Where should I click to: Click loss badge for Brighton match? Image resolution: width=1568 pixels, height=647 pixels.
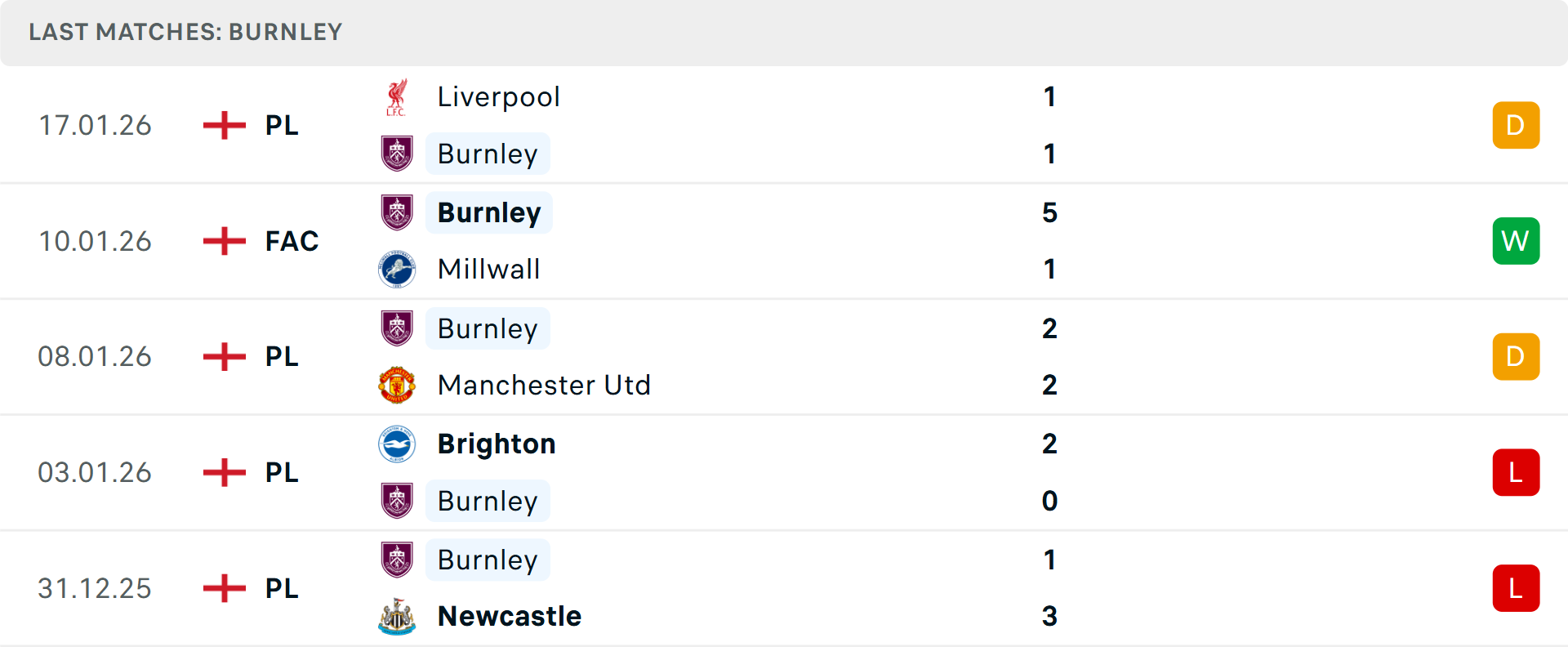click(x=1516, y=472)
